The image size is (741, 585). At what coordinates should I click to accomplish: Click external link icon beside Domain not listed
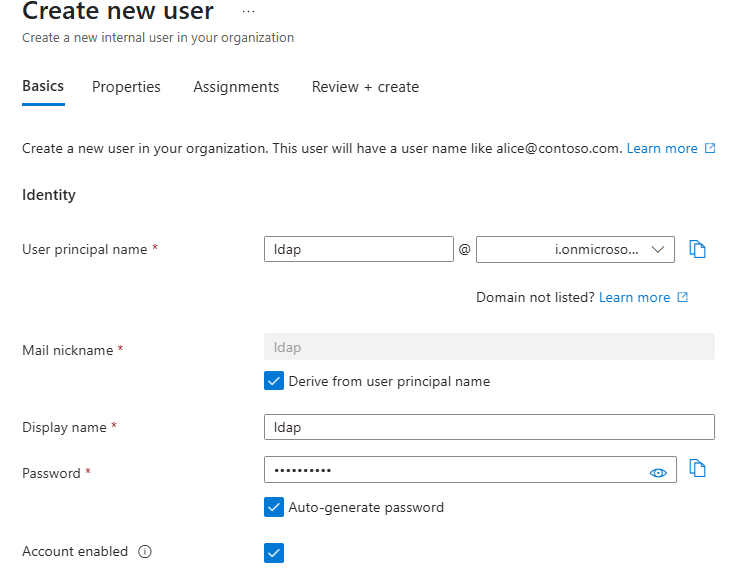(683, 297)
